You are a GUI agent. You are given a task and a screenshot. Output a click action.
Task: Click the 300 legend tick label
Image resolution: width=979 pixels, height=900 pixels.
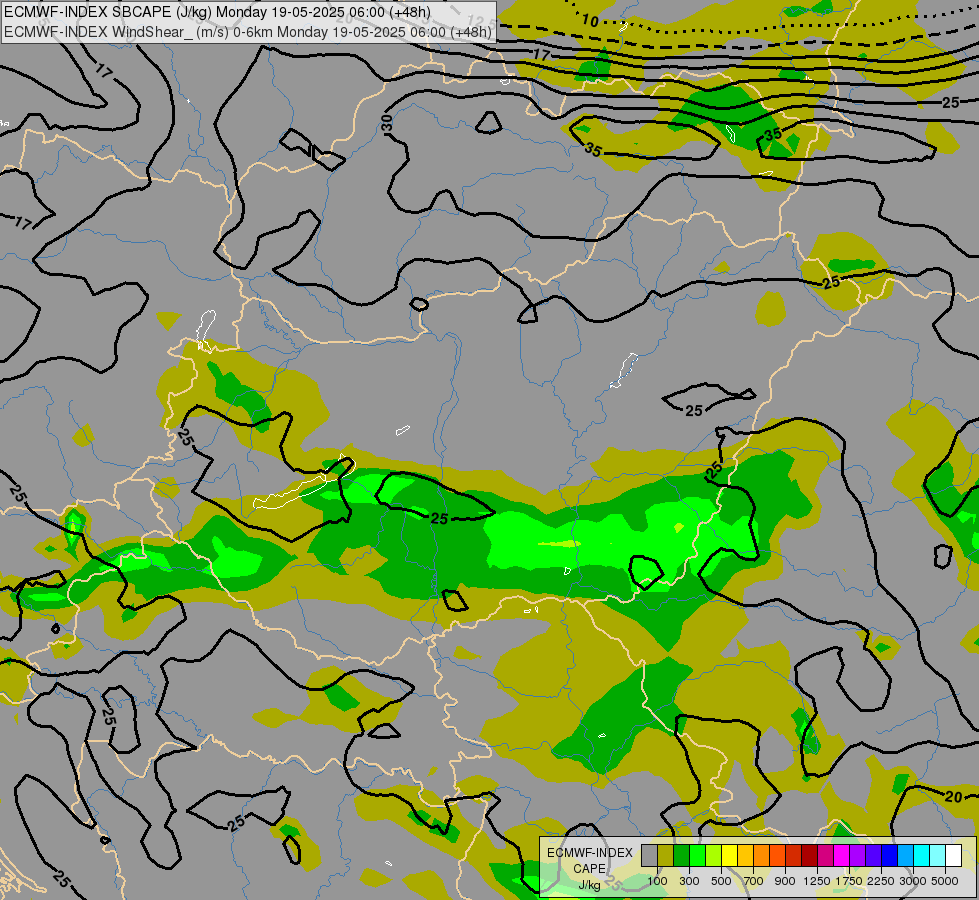[x=689, y=881]
